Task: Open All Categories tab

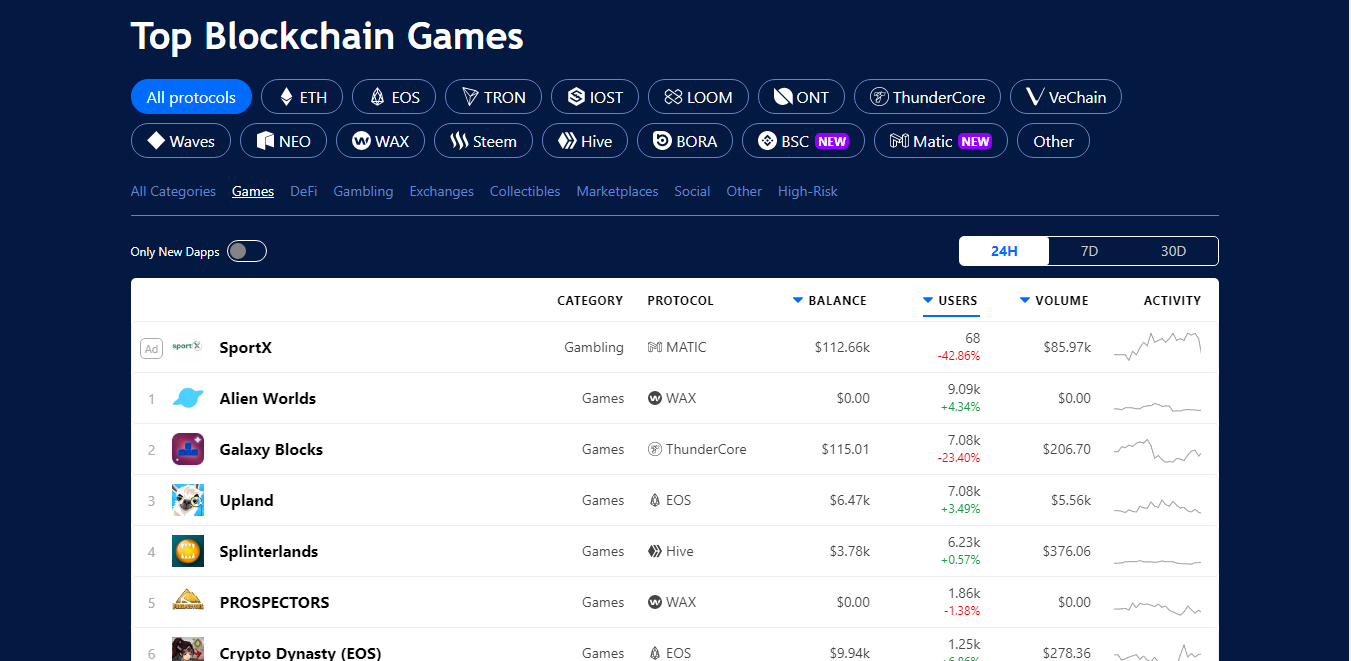Action: tap(173, 191)
